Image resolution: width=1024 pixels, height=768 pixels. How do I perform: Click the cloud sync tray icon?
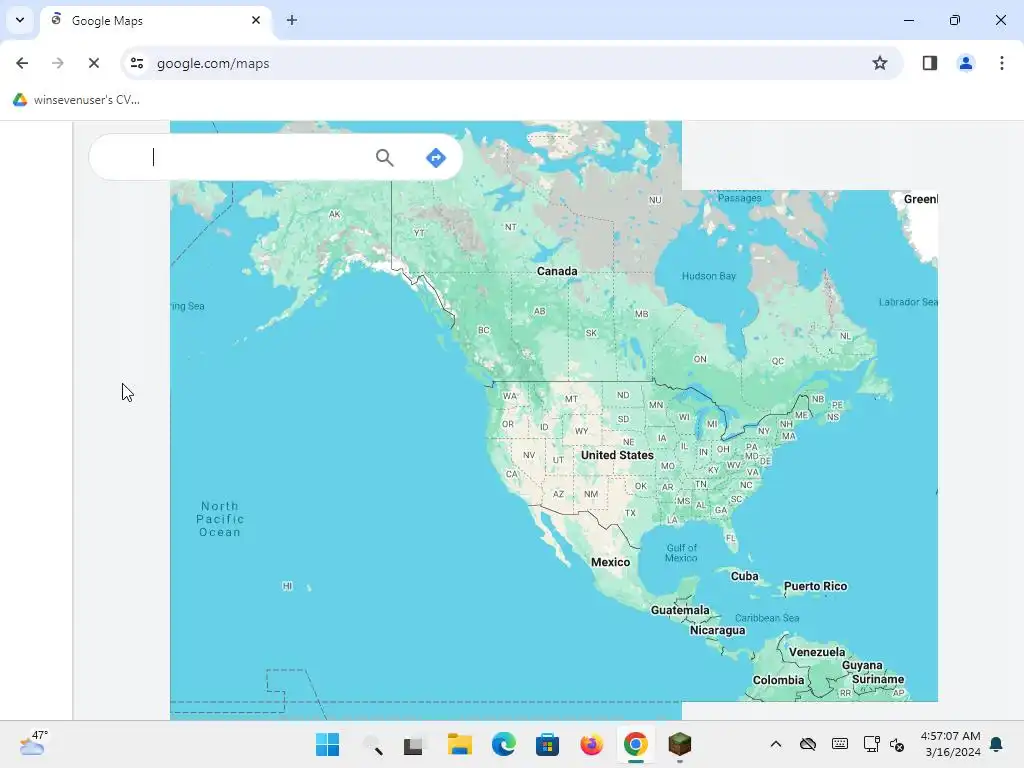(x=808, y=744)
